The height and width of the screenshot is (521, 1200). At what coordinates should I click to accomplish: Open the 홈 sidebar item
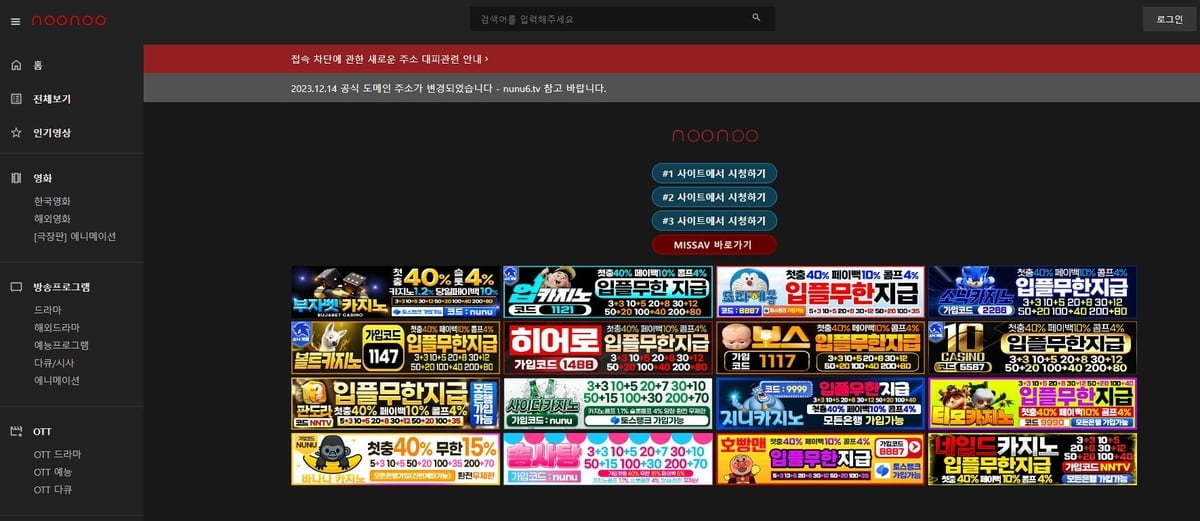pyautogui.click(x=38, y=65)
